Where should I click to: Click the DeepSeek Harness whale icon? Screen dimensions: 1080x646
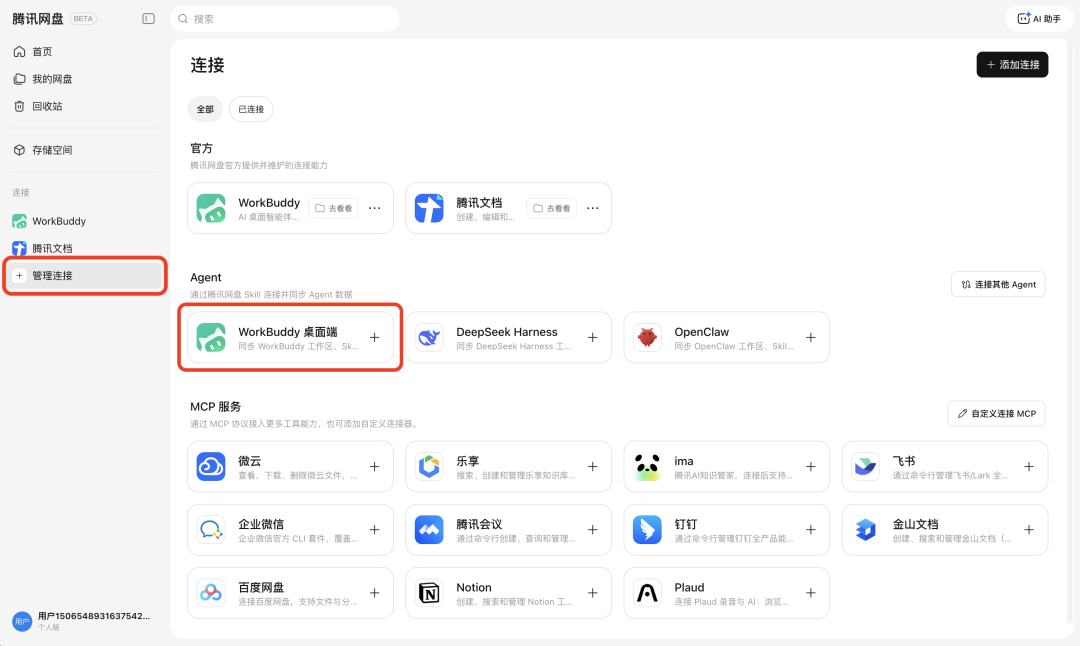point(429,337)
